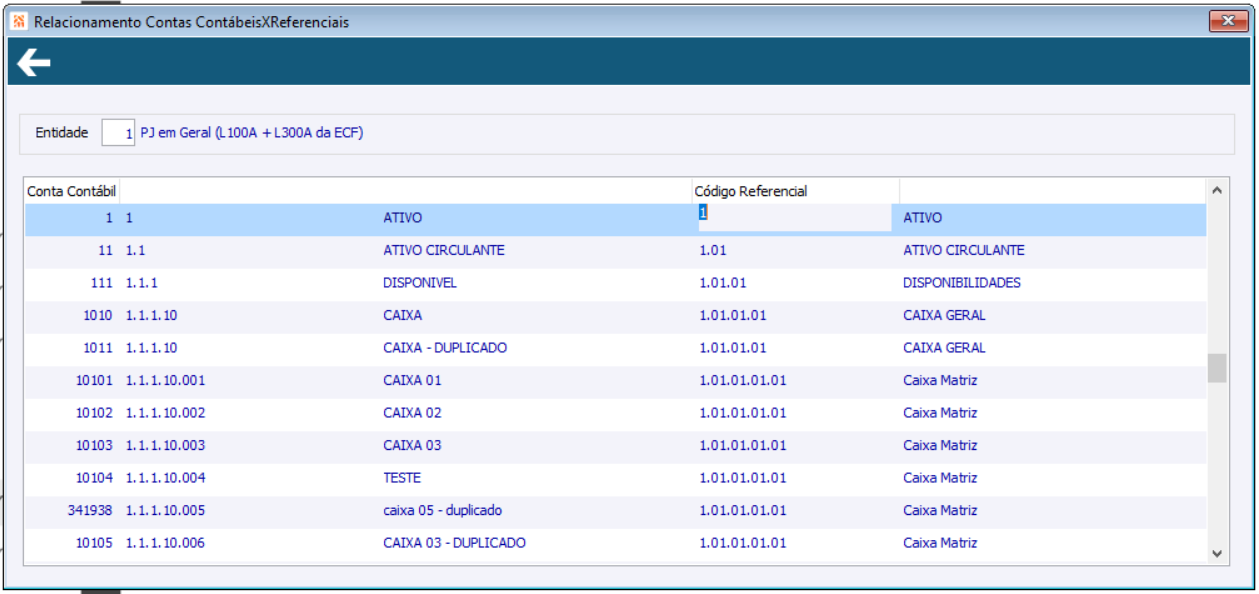Viewport: 1259px width, 594px height.
Task: Click classification code 1.1.1
Action: (x=142, y=283)
